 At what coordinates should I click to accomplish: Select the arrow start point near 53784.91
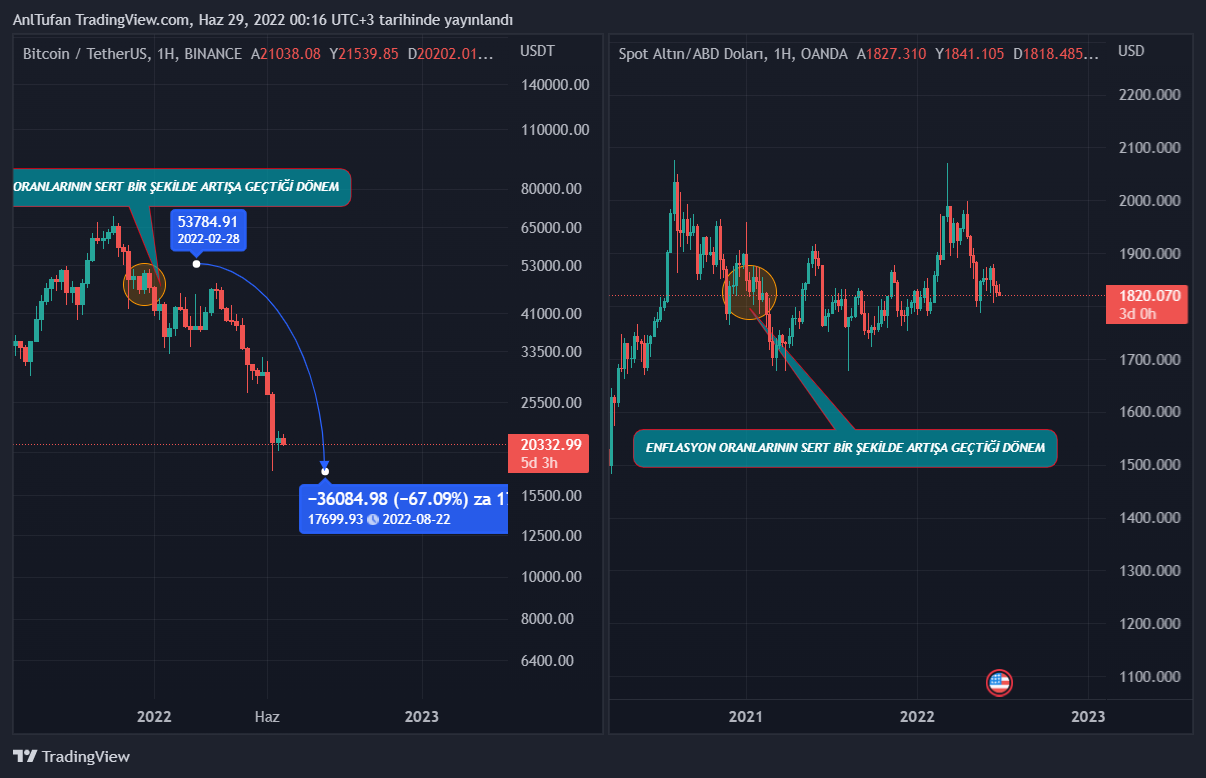coord(197,264)
